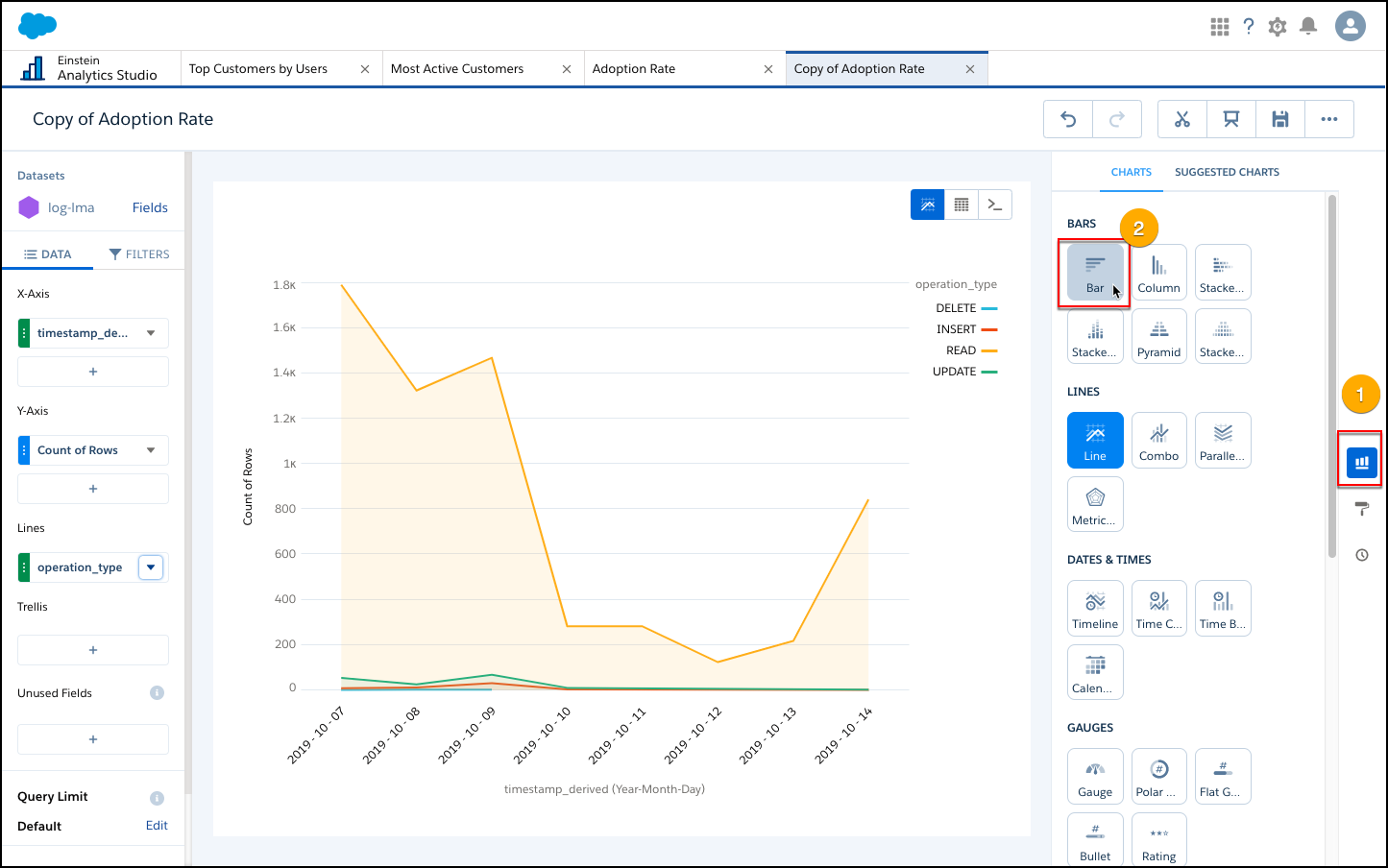Select the Bar chart type
The height and width of the screenshot is (868, 1388).
[x=1095, y=273]
